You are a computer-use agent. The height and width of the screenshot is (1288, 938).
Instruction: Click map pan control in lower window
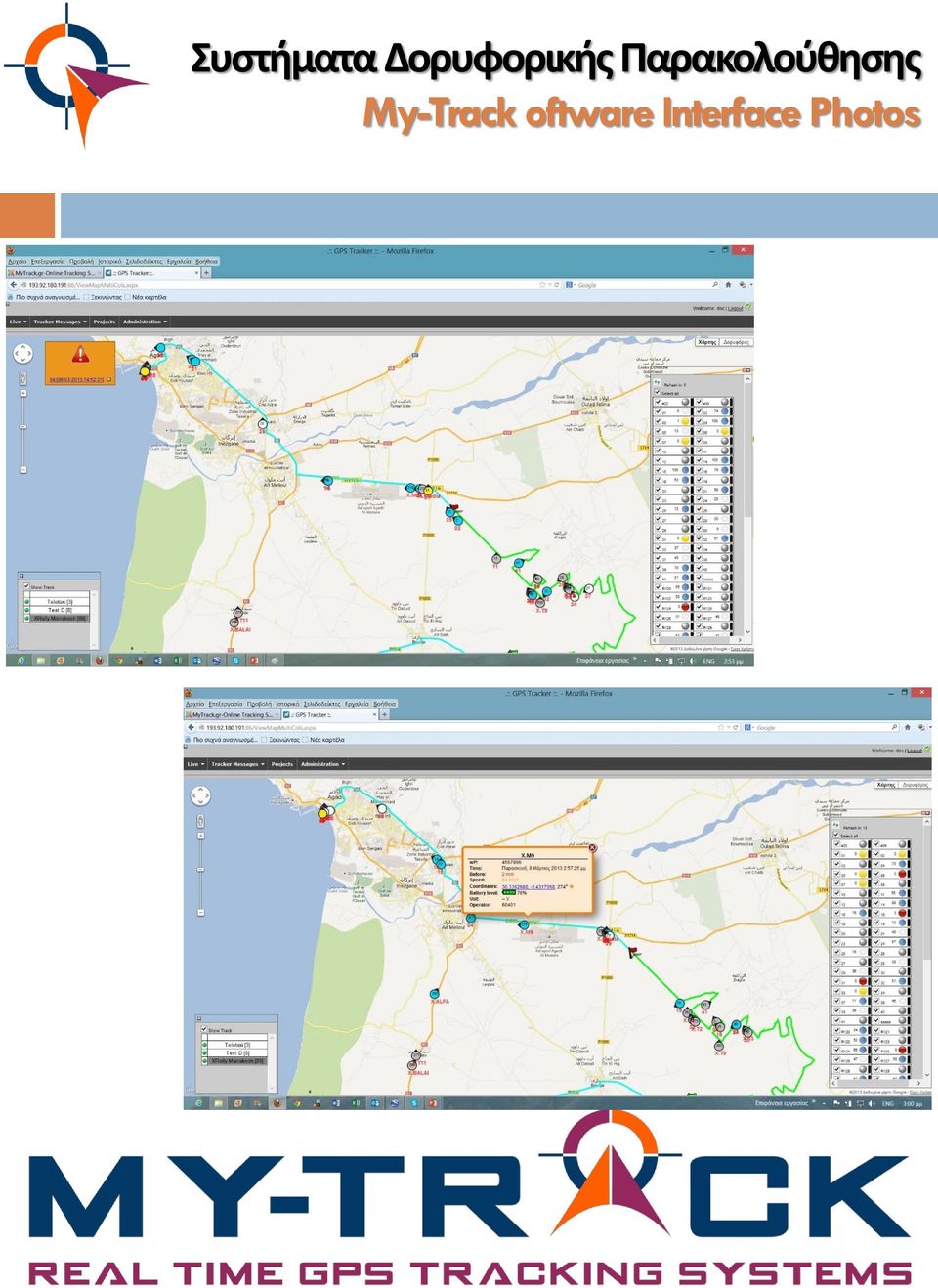[x=200, y=795]
